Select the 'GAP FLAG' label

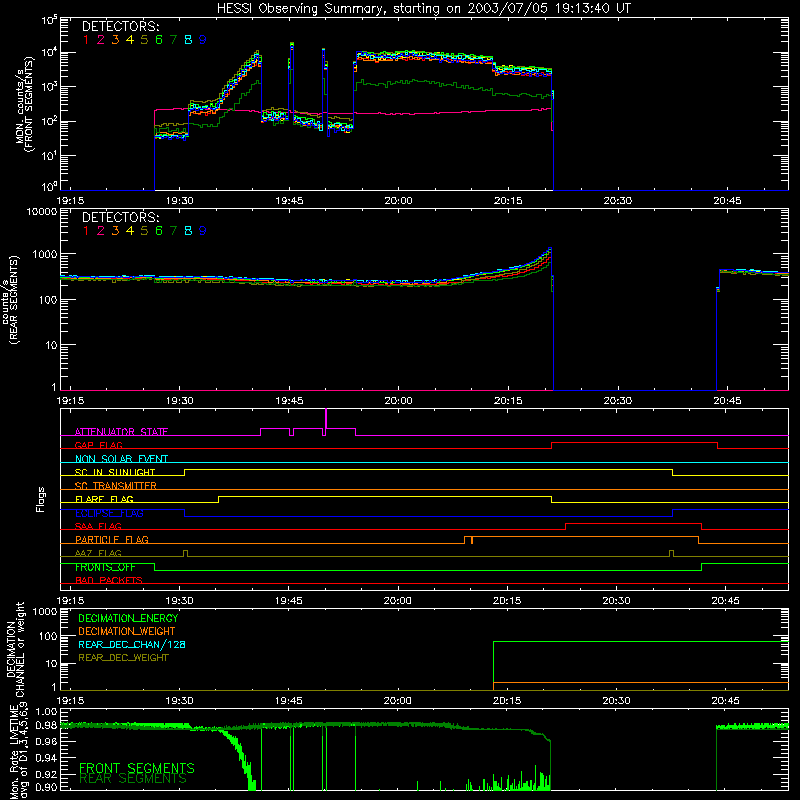pos(98,445)
